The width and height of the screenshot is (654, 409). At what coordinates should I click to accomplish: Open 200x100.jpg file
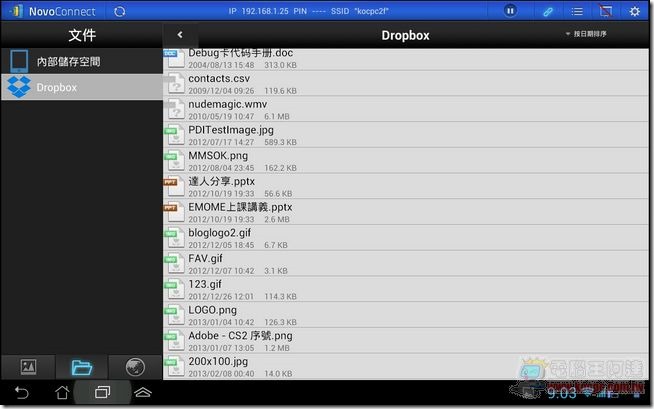tap(406, 367)
